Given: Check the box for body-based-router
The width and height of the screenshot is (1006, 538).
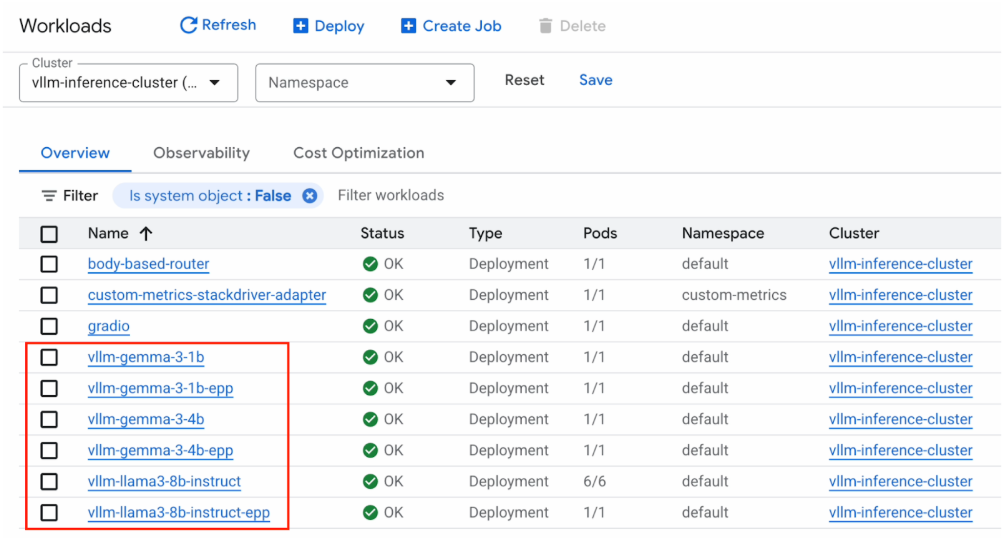Looking at the screenshot, I should pyautogui.click(x=49, y=264).
